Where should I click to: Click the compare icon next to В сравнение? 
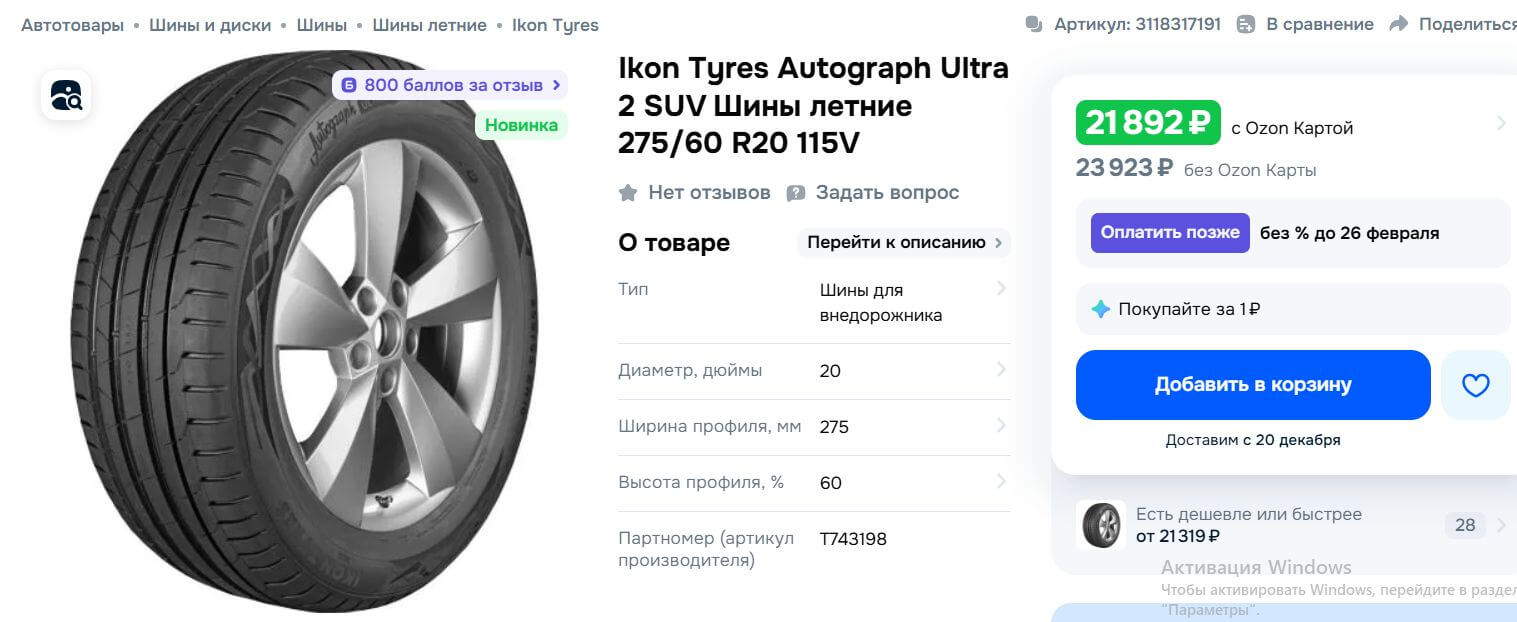[x=1246, y=24]
